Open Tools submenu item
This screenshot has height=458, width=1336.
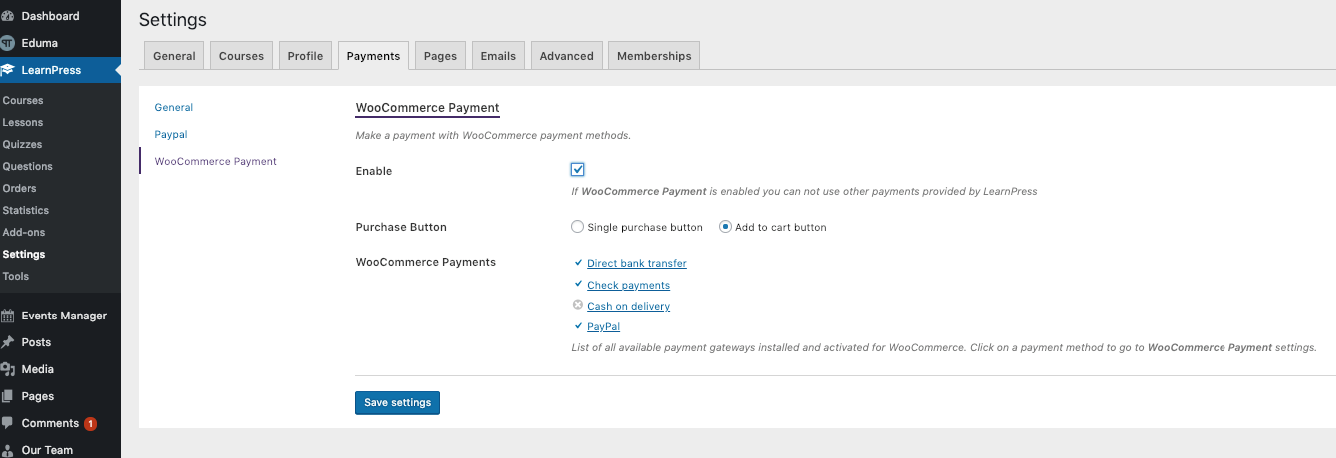coord(16,276)
